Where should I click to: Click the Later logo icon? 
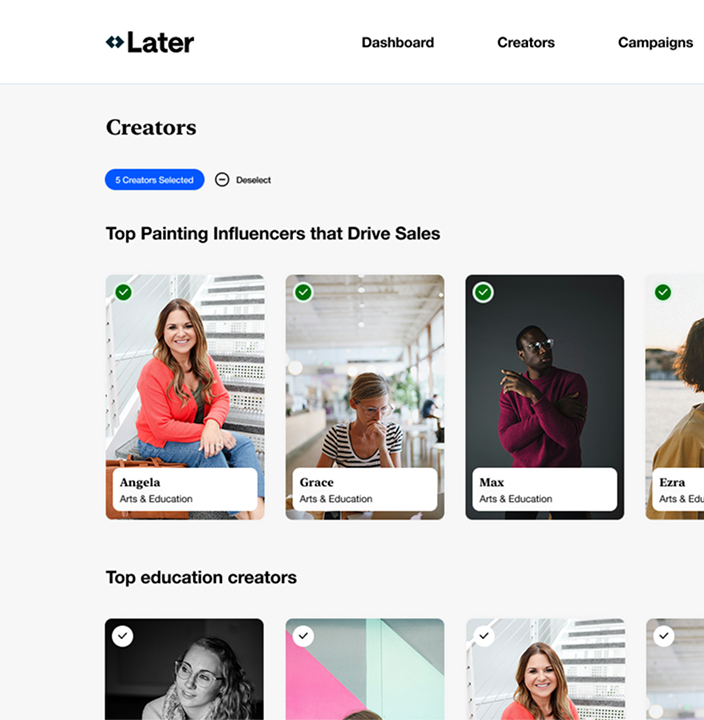[115, 42]
